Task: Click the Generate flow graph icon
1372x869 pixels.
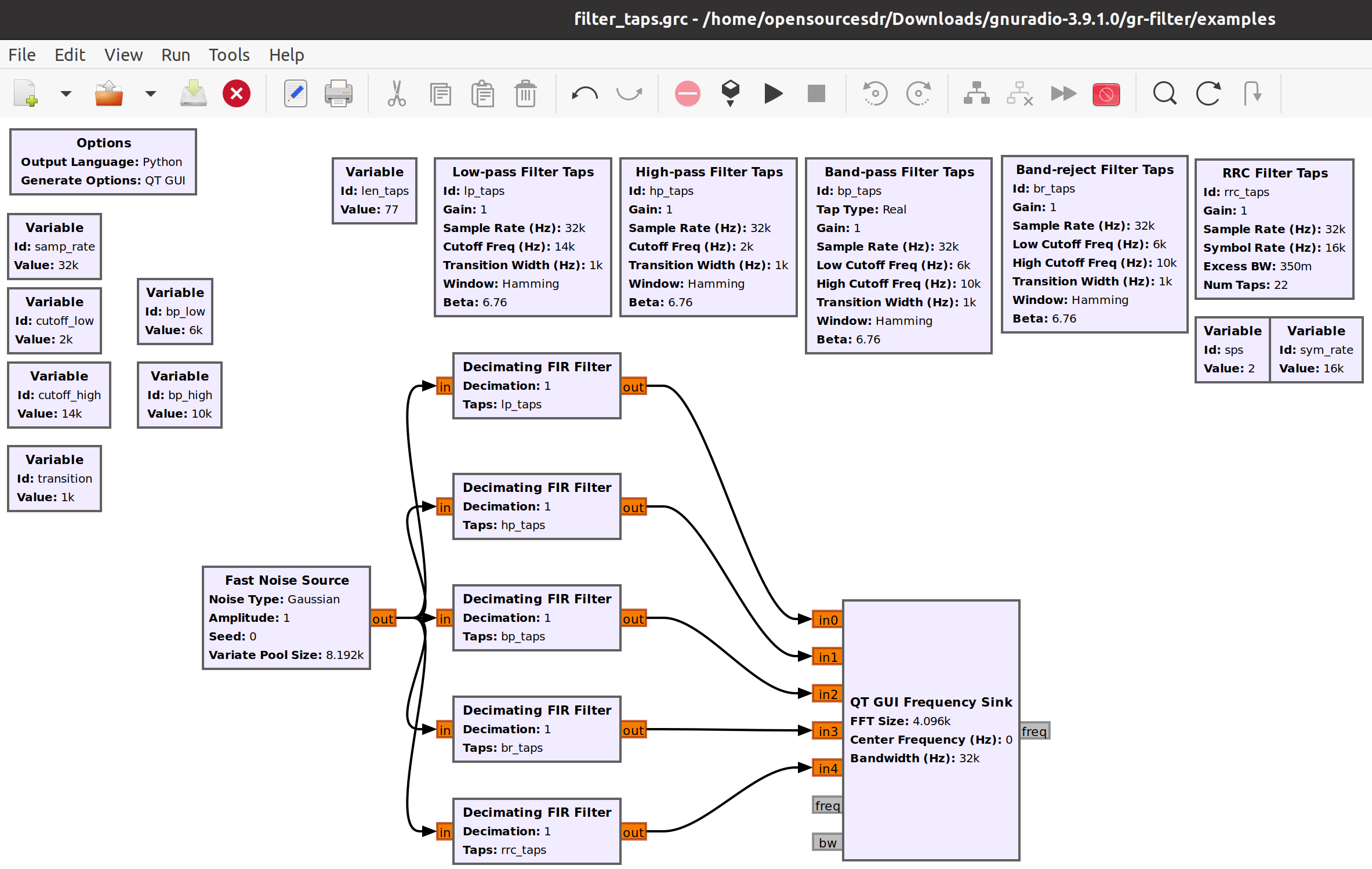Action: tap(730, 93)
